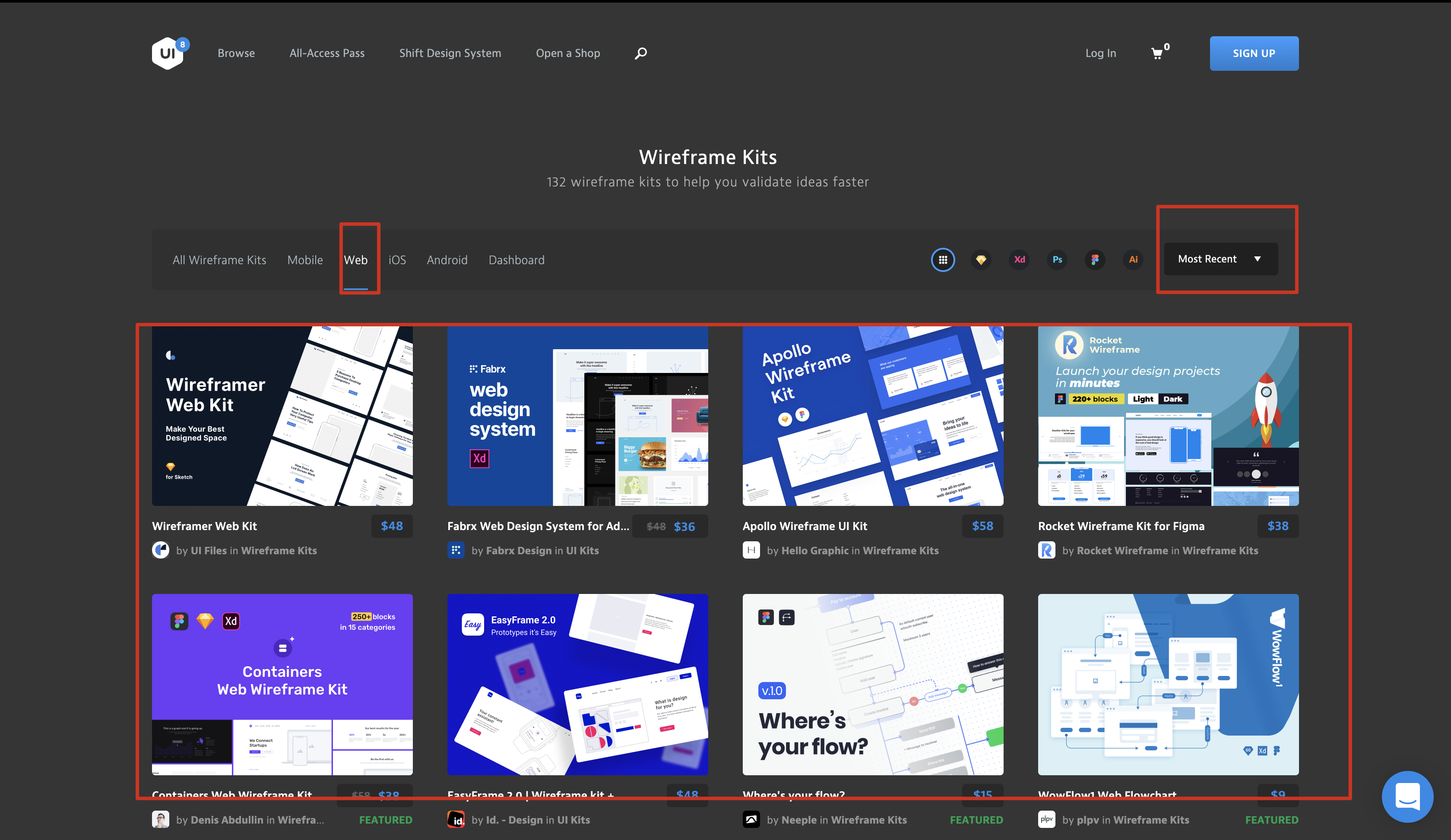Open the shopping cart icon
The image size is (1451, 840).
click(1157, 54)
